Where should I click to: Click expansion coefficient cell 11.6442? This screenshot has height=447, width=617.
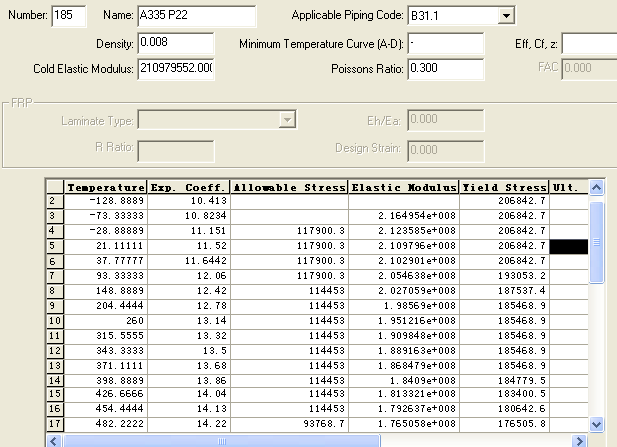pos(188,261)
